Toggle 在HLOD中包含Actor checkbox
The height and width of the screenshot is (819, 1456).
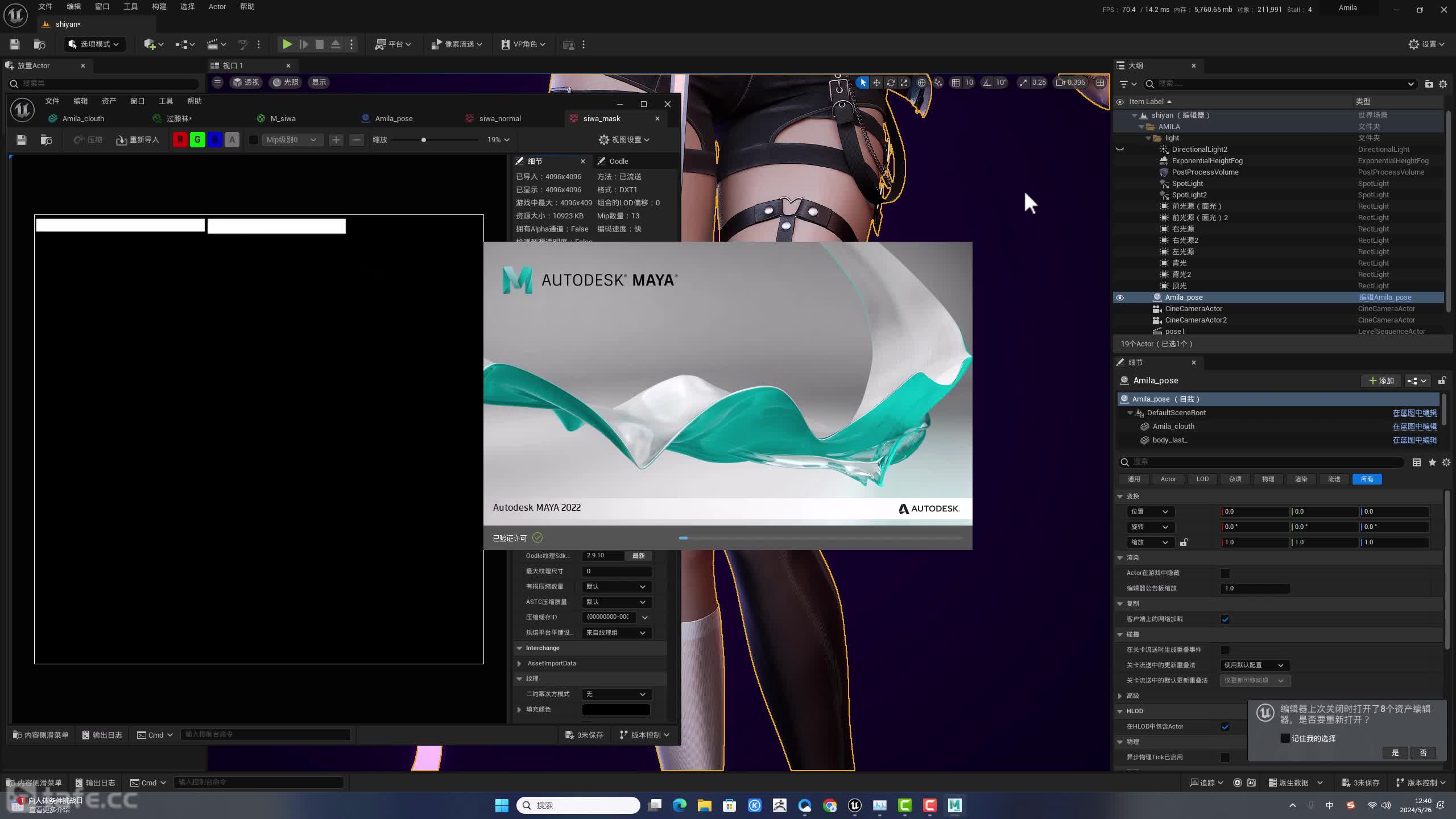pyautogui.click(x=1225, y=727)
